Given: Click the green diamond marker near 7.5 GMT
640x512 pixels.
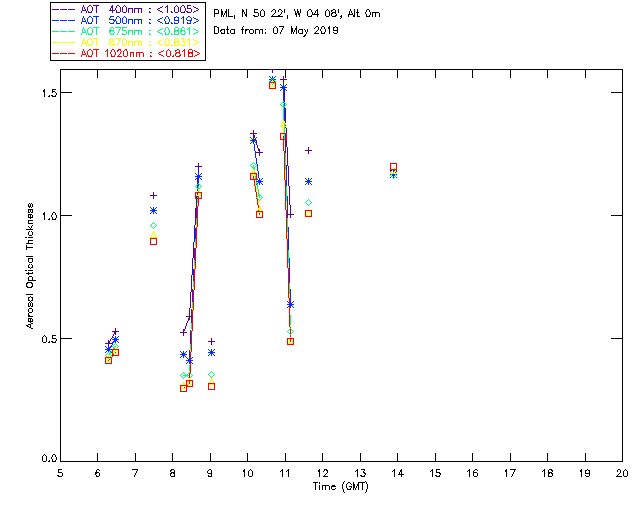Looking at the screenshot, I should pyautogui.click(x=153, y=225).
